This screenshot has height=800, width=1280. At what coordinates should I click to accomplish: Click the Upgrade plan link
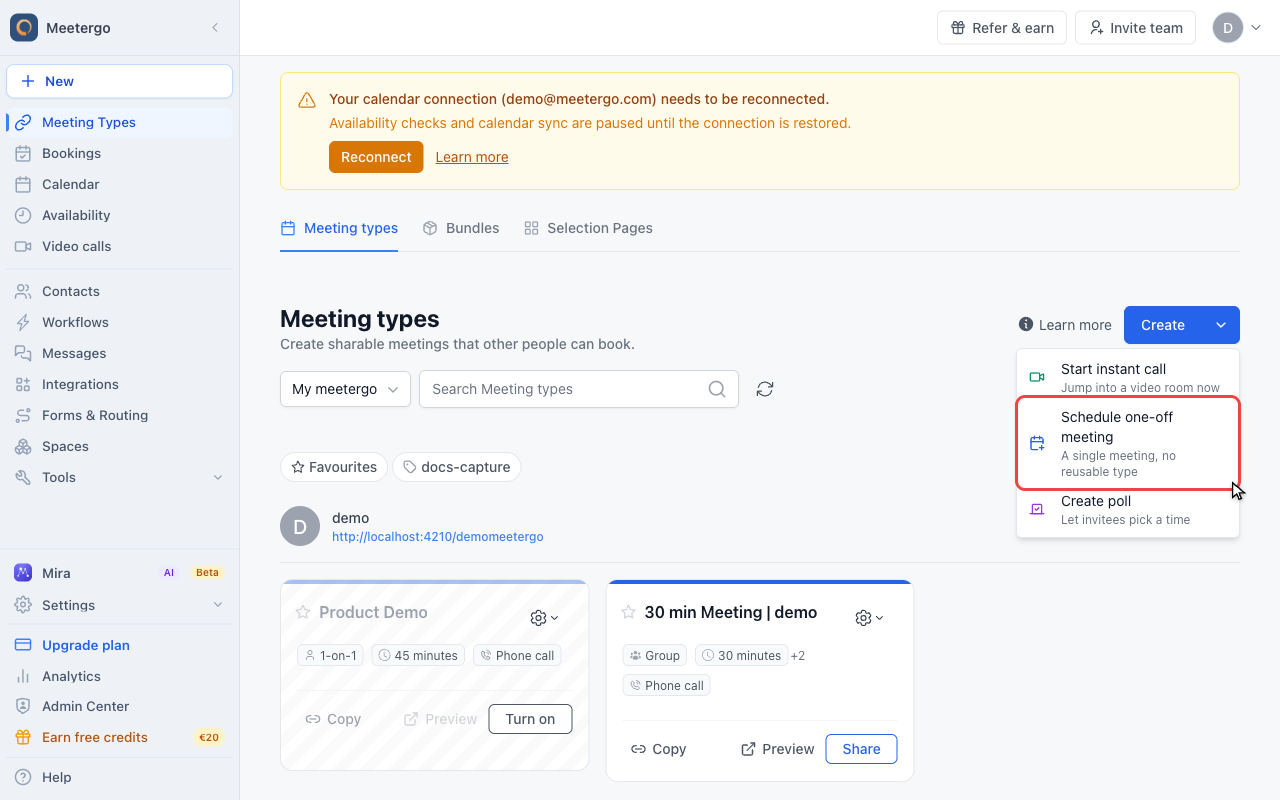(x=86, y=645)
